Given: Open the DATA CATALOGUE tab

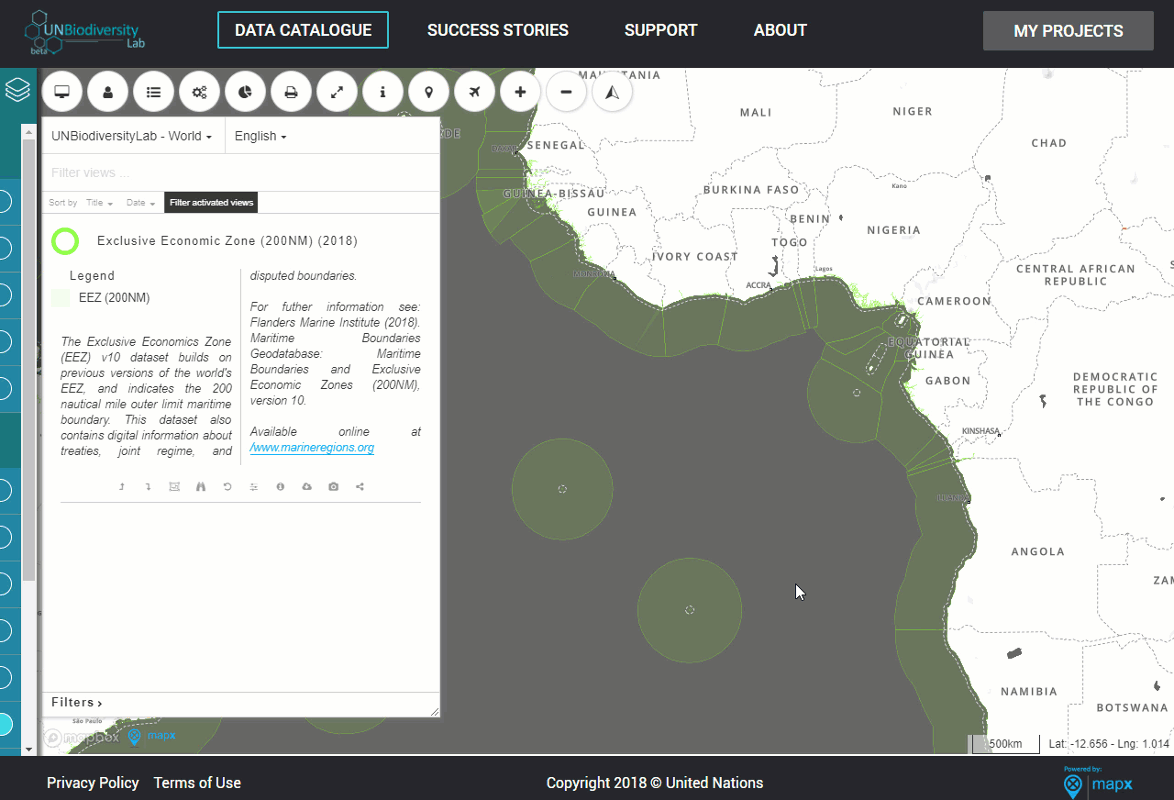Looking at the screenshot, I should (303, 30).
